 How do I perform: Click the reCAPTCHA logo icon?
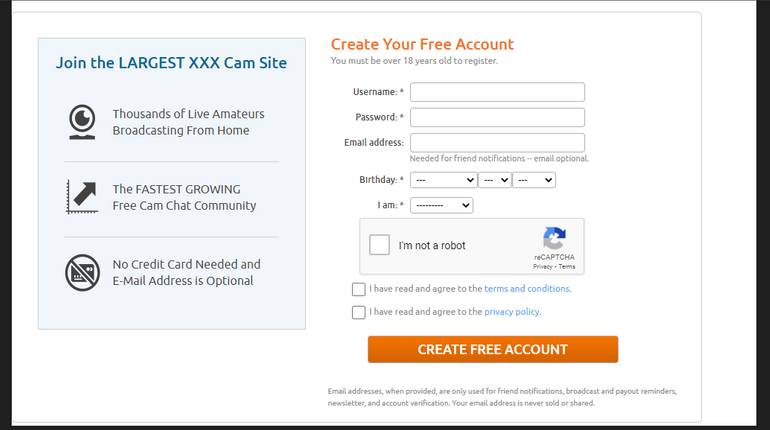[554, 238]
